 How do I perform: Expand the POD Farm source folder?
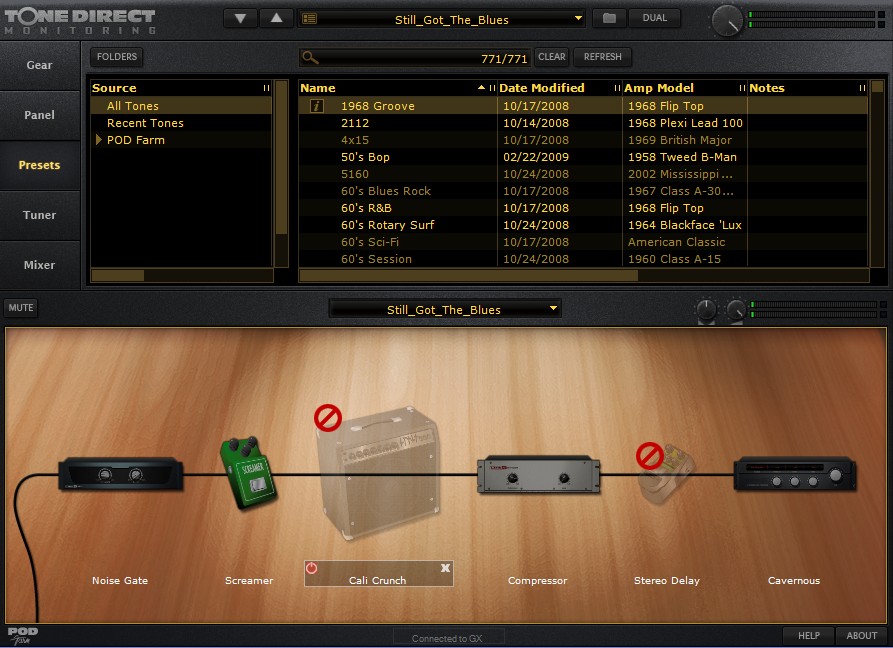pyautogui.click(x=99, y=140)
